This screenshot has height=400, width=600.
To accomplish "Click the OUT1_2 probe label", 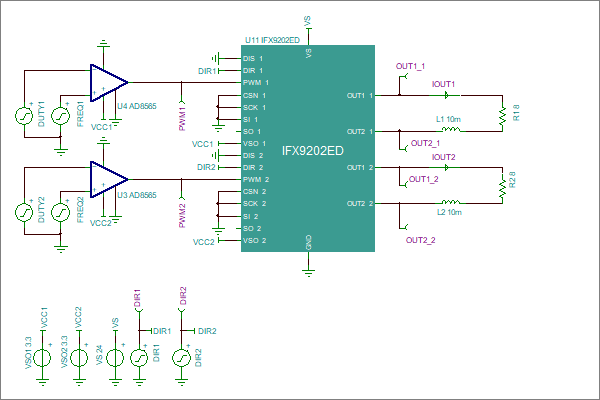I will [423, 179].
